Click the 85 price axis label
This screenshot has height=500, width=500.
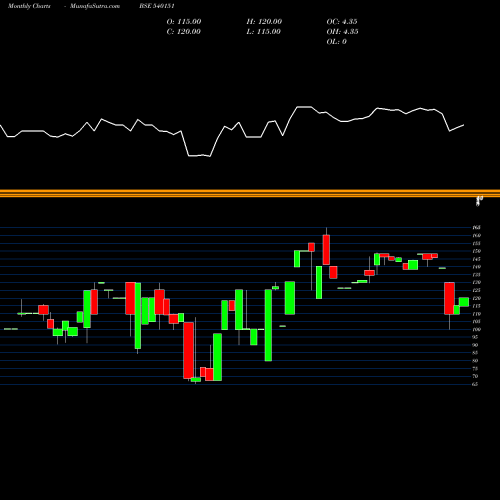[x=475, y=353]
